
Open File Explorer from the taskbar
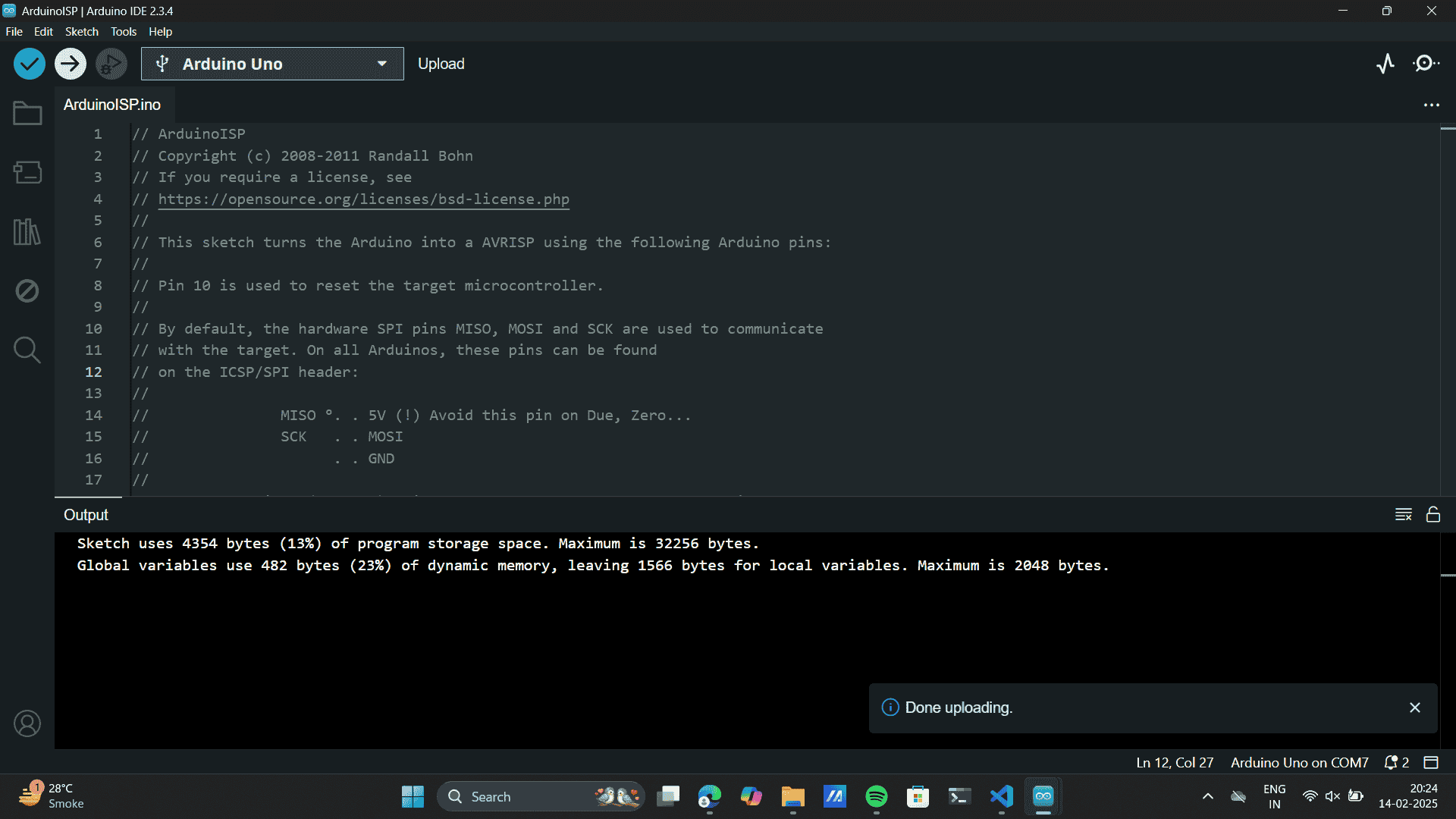coord(793,796)
